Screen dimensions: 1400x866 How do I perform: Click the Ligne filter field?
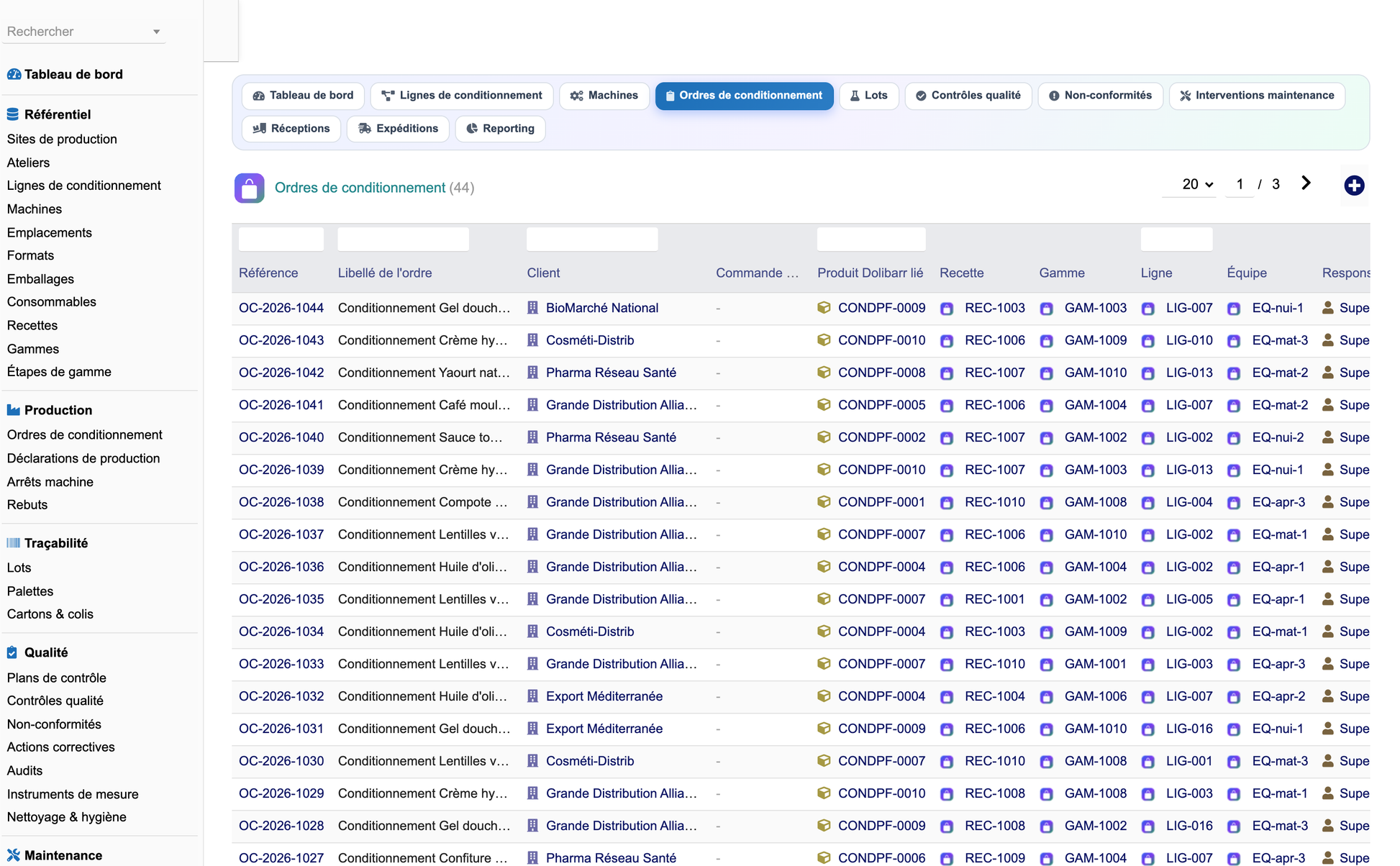[1177, 240]
